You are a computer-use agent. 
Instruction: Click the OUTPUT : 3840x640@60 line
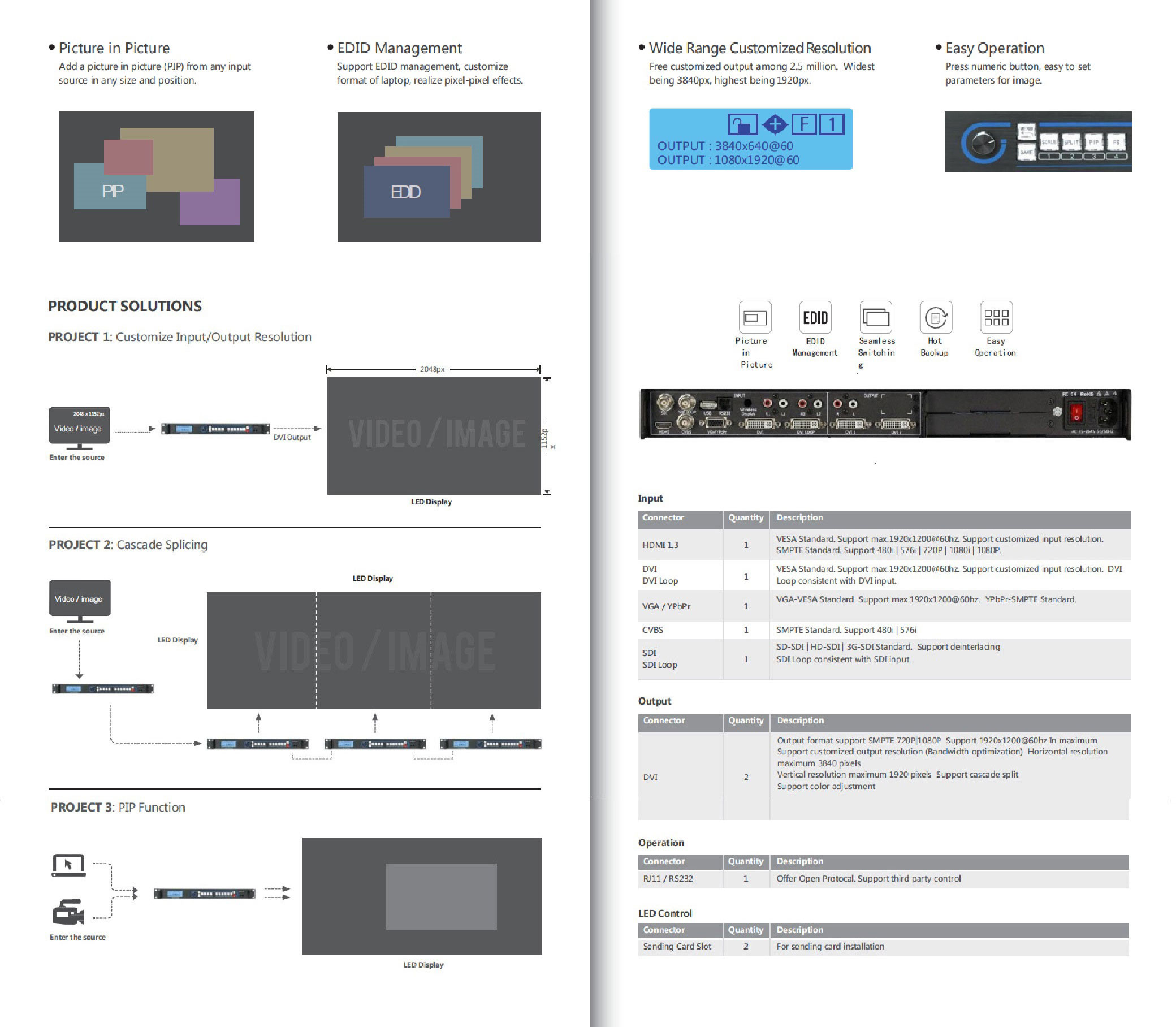point(725,146)
